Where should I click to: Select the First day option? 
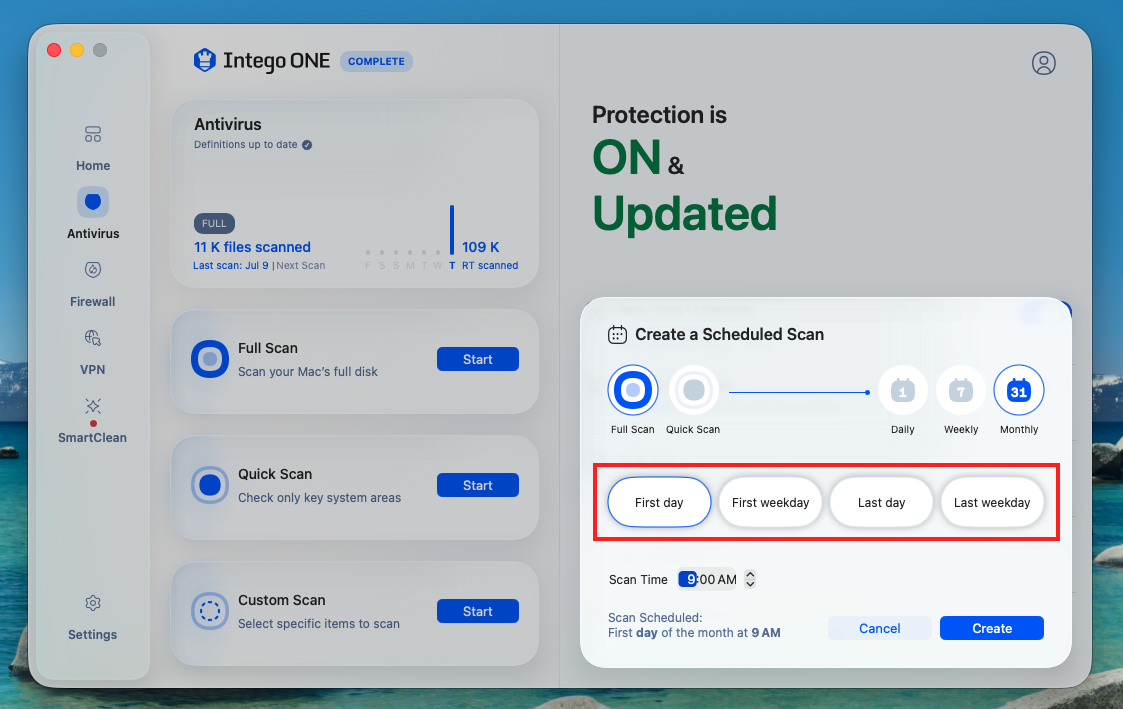(x=659, y=502)
